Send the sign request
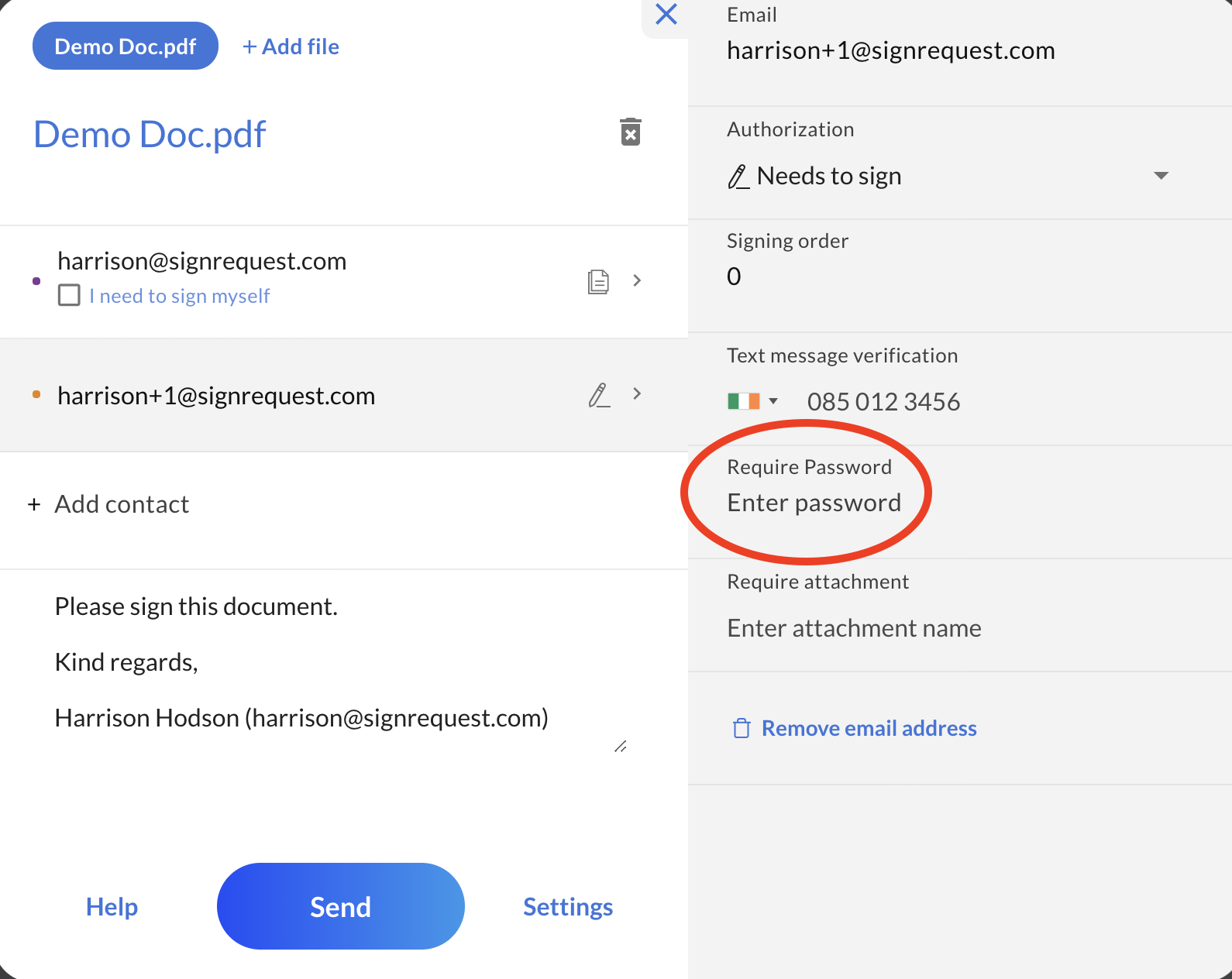1232x979 pixels. click(341, 906)
